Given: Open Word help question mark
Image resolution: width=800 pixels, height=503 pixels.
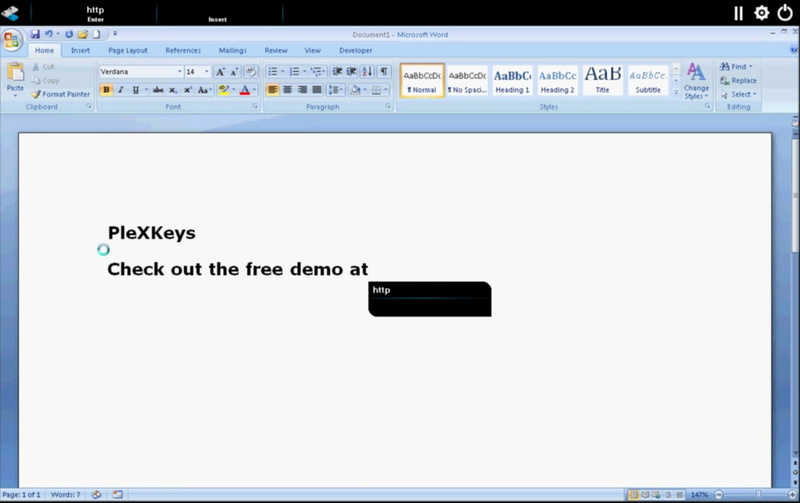Looking at the screenshot, I should pos(793,50).
